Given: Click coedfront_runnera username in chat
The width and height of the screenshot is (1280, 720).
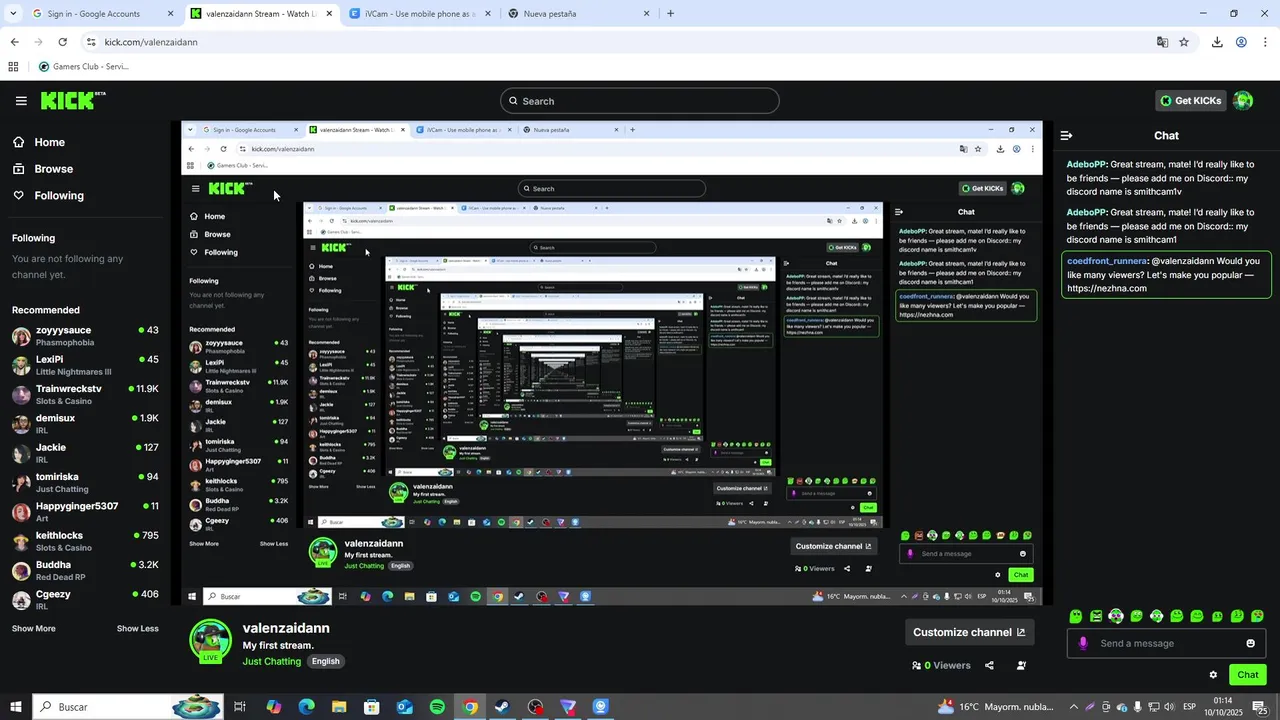Looking at the screenshot, I should point(1106,261).
